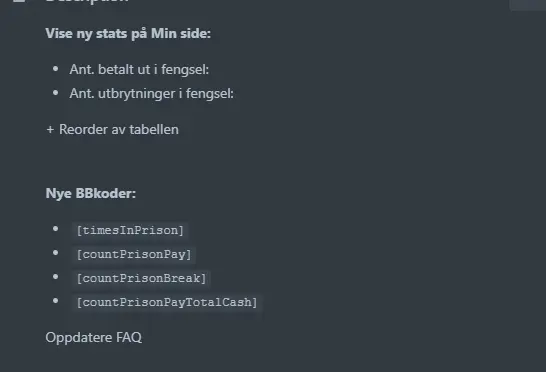The image size is (546, 372).
Task: Select the text "Ant. betalt ut i fengsel:"
Action: pos(139,69)
